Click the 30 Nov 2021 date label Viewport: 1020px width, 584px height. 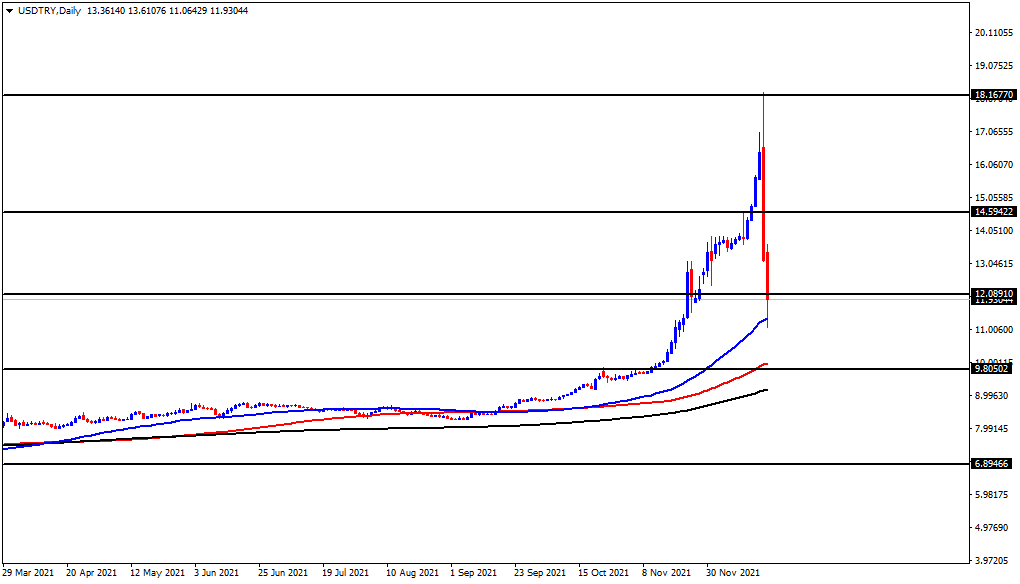733,573
